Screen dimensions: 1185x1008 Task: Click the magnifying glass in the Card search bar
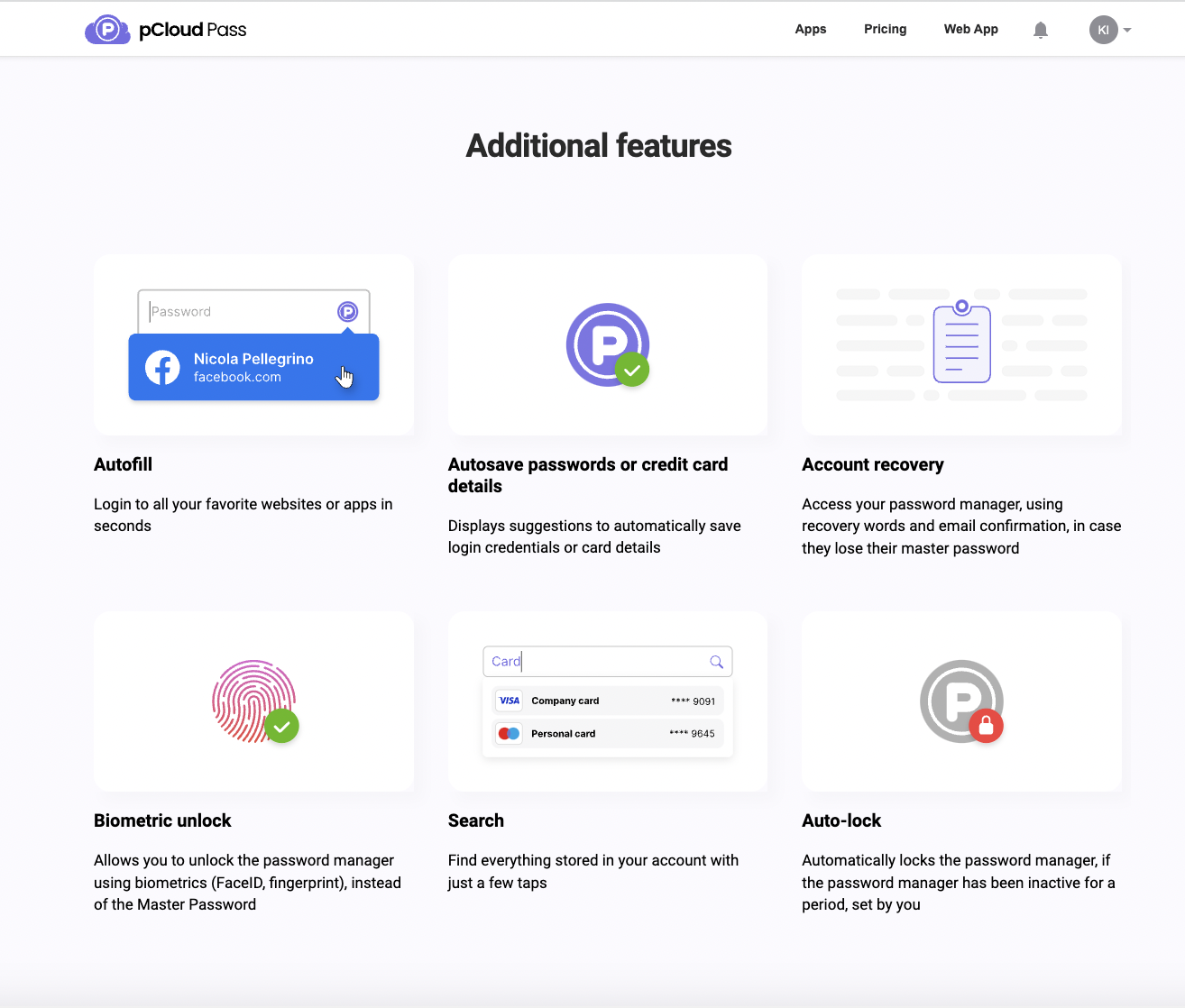pos(716,661)
